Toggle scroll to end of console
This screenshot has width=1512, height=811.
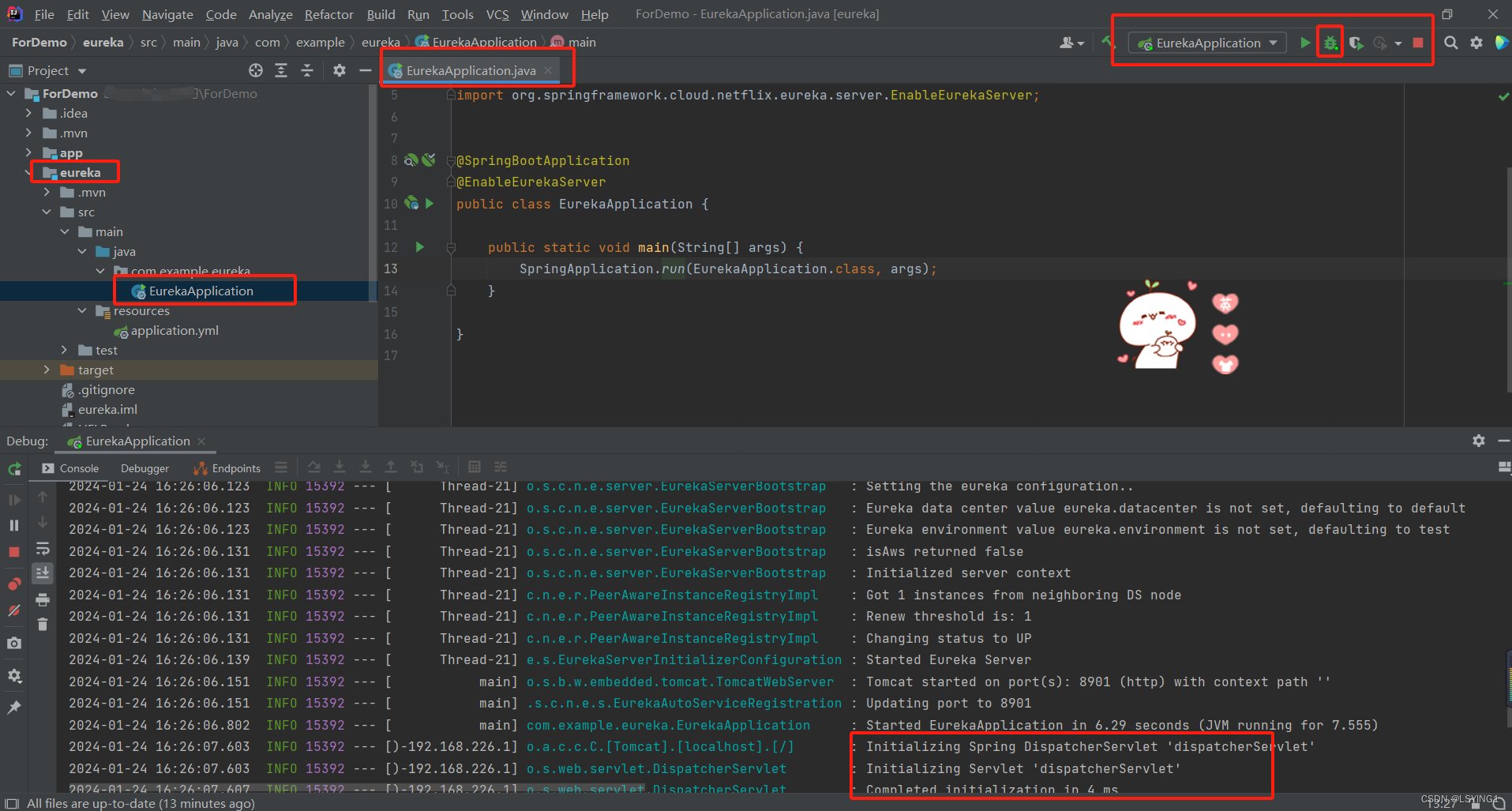[x=43, y=573]
